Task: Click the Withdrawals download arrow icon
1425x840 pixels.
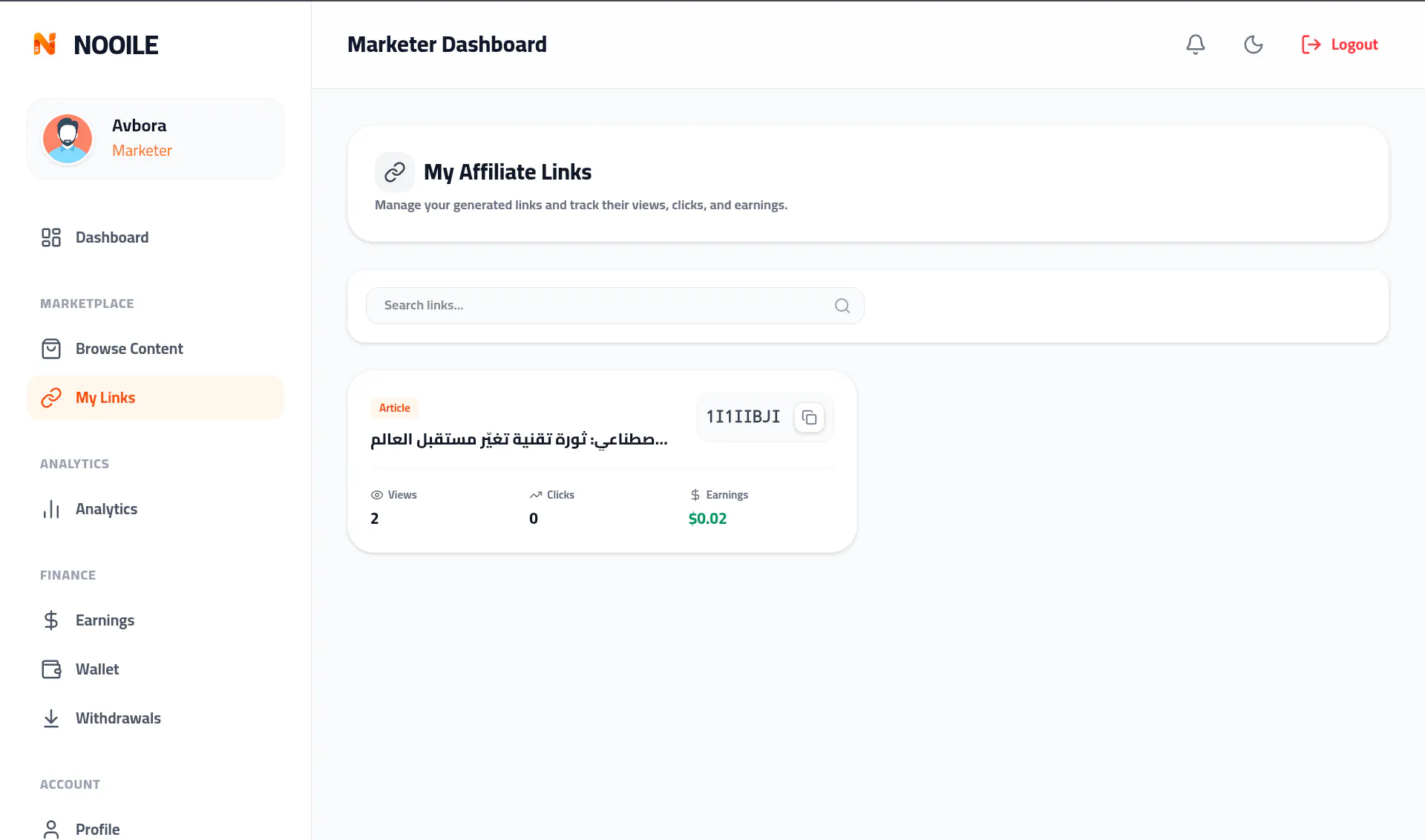Action: click(x=51, y=718)
